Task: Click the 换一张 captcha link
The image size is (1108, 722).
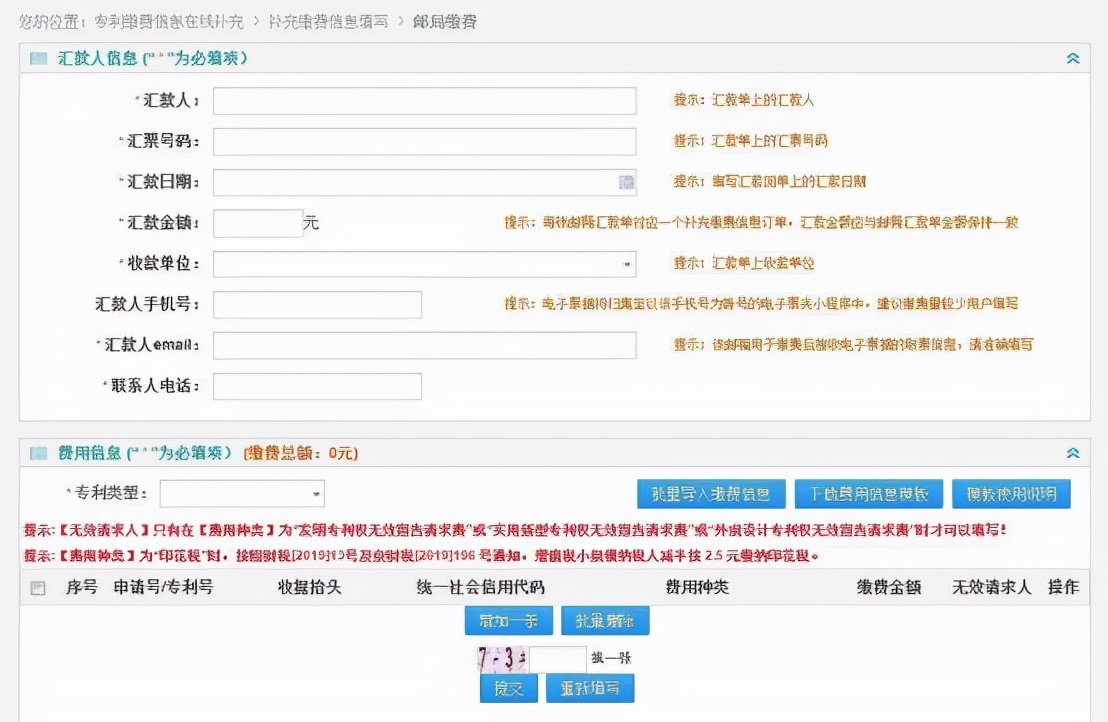Action: pyautogui.click(x=611, y=658)
